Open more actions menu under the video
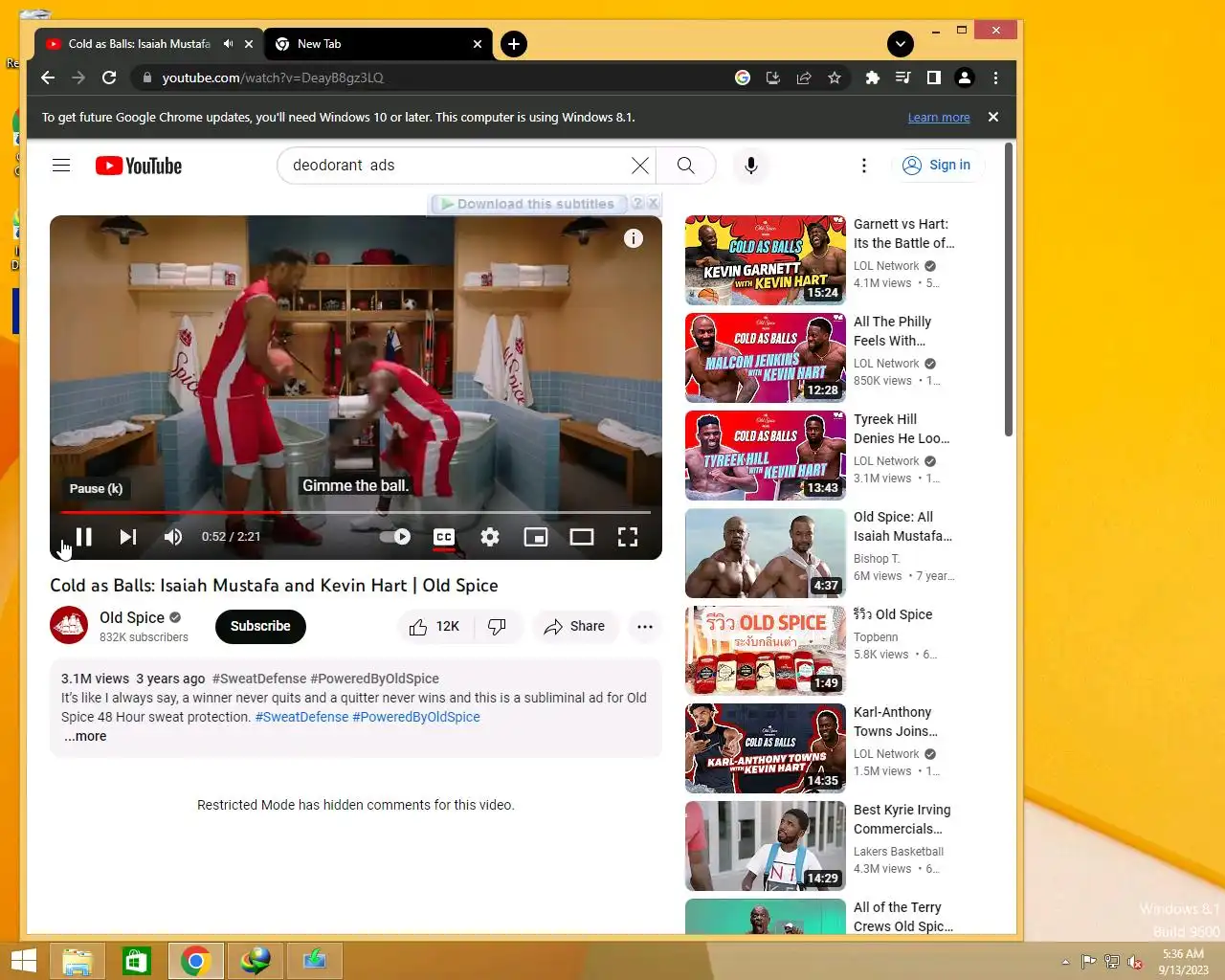Screen dimensions: 1225x980 coord(645,626)
